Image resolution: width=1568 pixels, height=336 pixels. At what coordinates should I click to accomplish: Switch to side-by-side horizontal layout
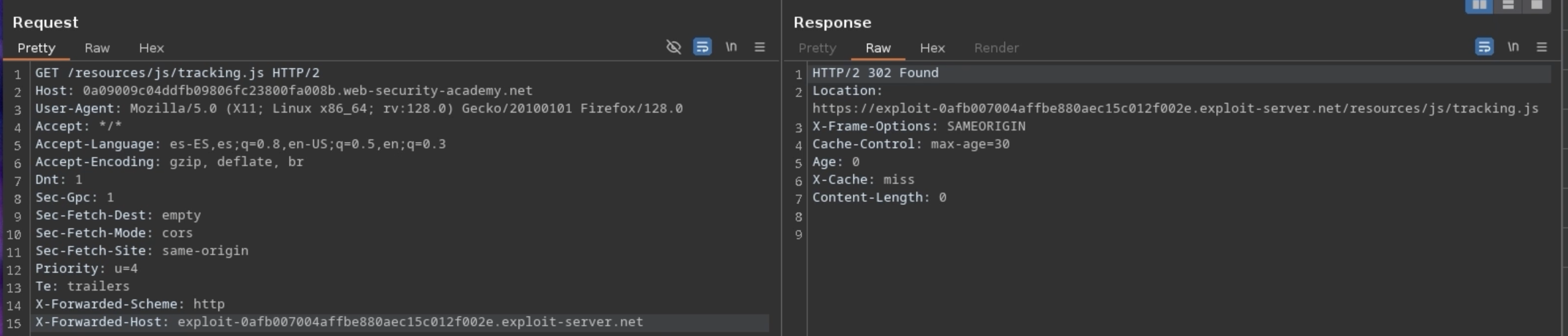tap(1479, 5)
